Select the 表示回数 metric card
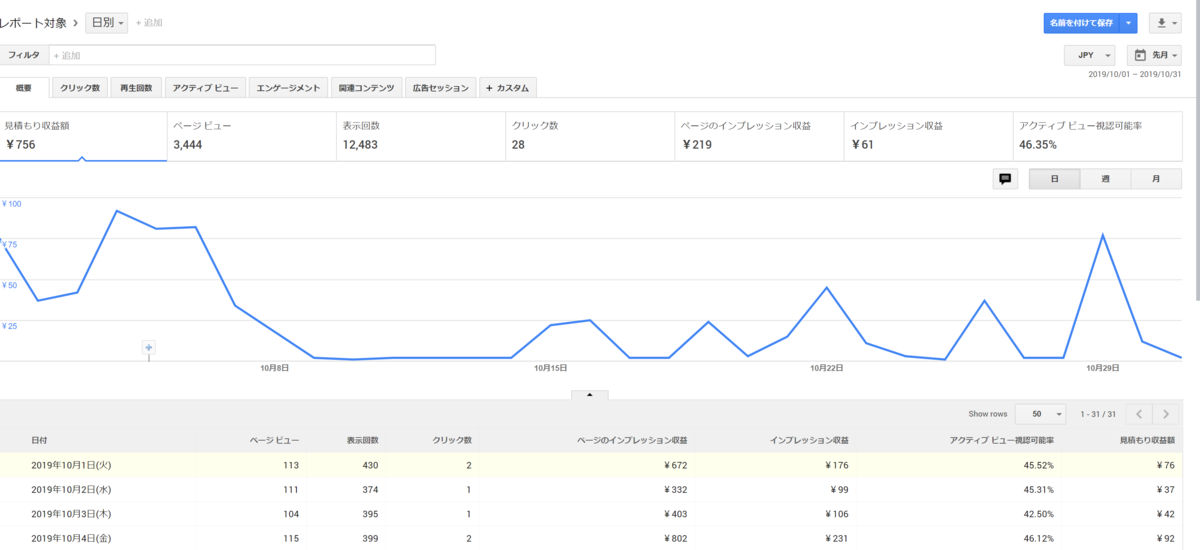 [421, 135]
